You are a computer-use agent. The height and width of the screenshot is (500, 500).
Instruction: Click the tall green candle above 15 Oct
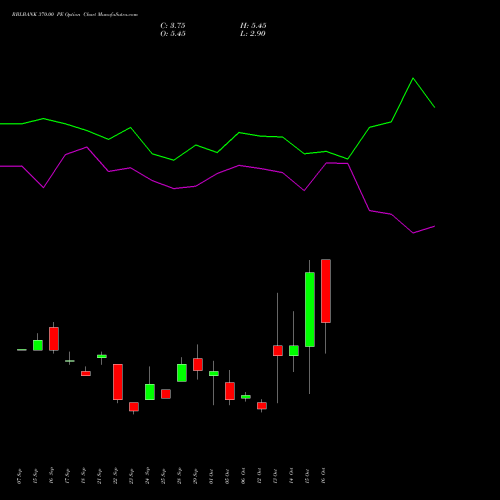click(x=310, y=310)
